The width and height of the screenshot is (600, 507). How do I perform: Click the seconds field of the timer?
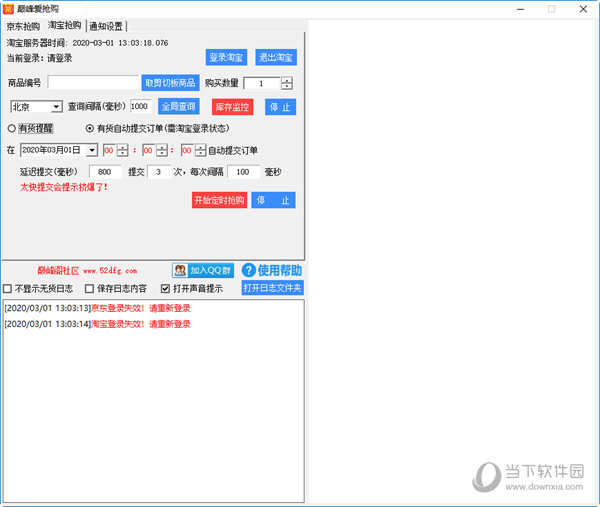coord(188,150)
